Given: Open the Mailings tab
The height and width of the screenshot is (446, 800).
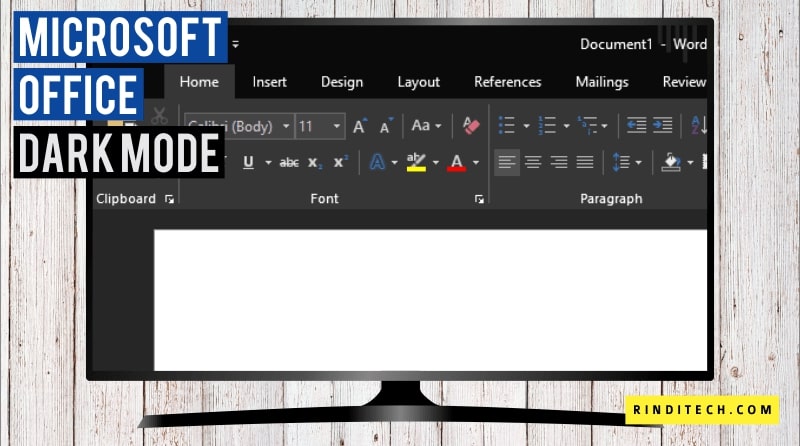Looking at the screenshot, I should tap(602, 82).
